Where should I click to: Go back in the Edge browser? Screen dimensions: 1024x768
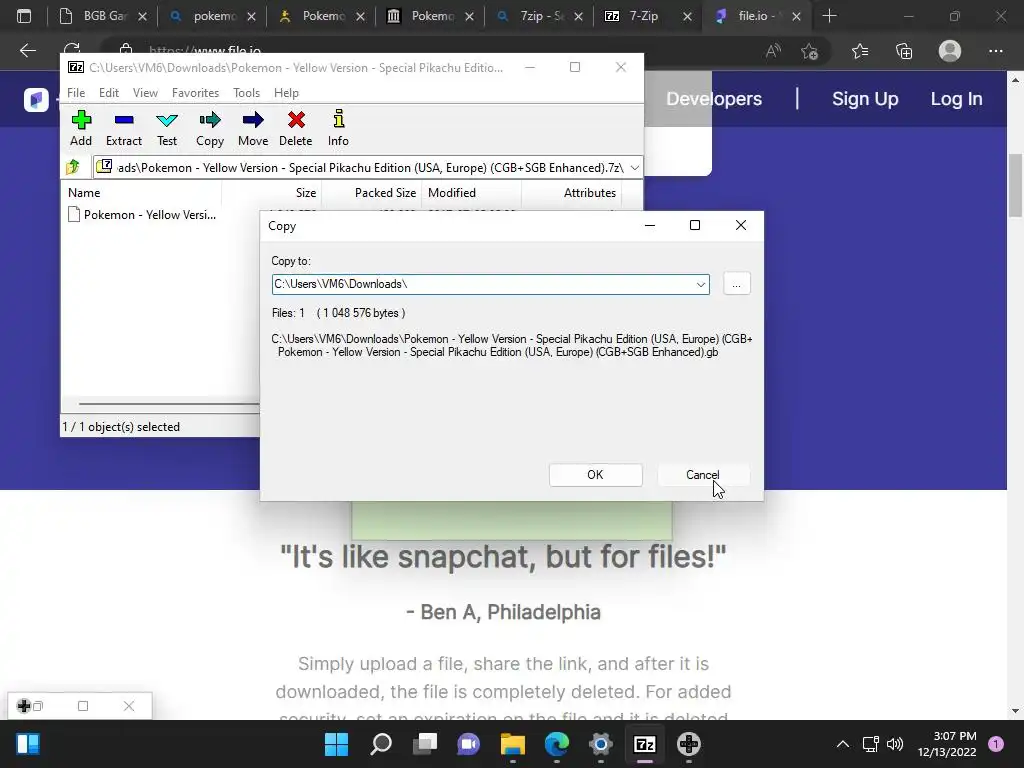(27, 51)
